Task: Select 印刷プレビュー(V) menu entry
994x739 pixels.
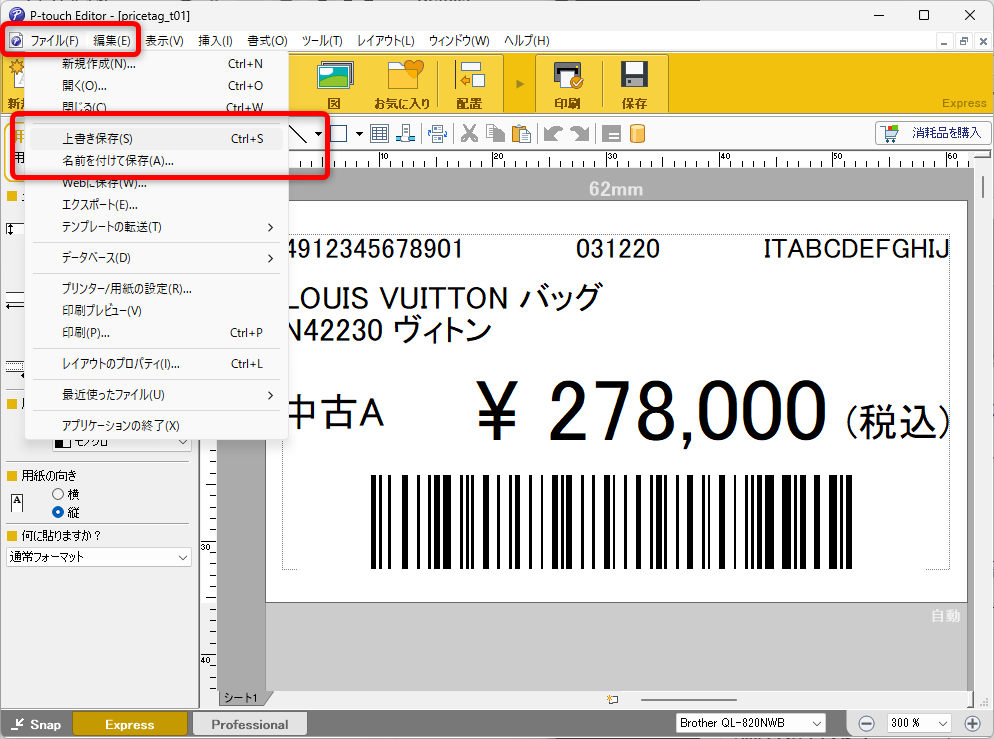Action: pos(102,311)
